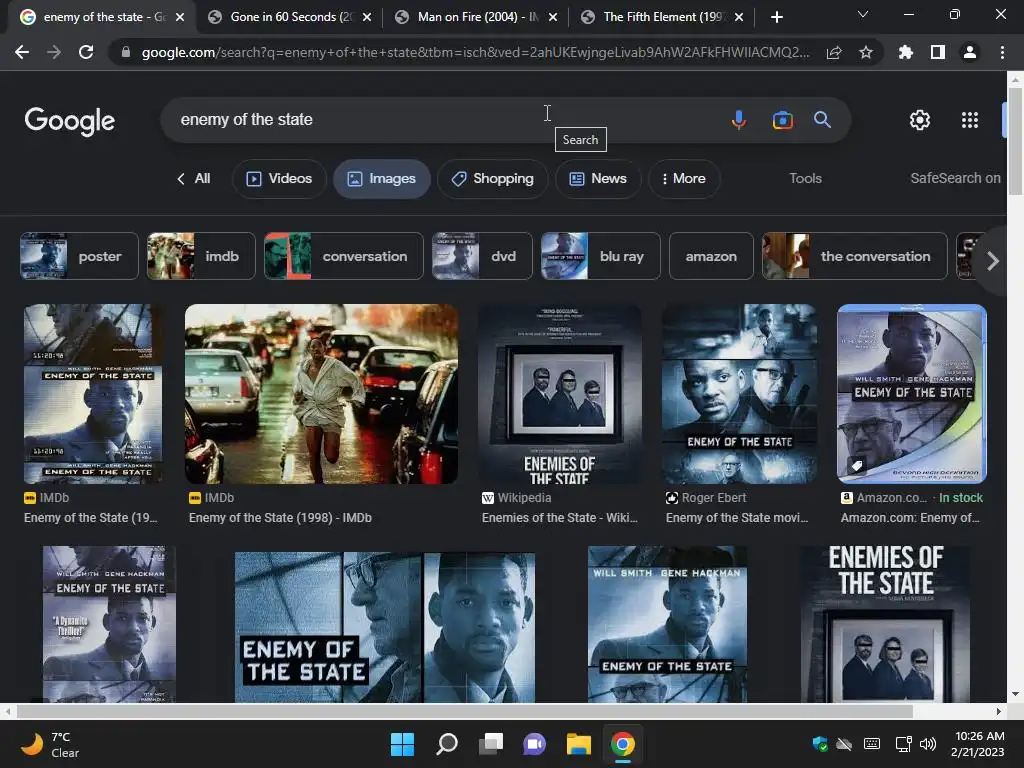Open File Explorer from taskbar
Image resolution: width=1024 pixels, height=768 pixels.
click(579, 744)
